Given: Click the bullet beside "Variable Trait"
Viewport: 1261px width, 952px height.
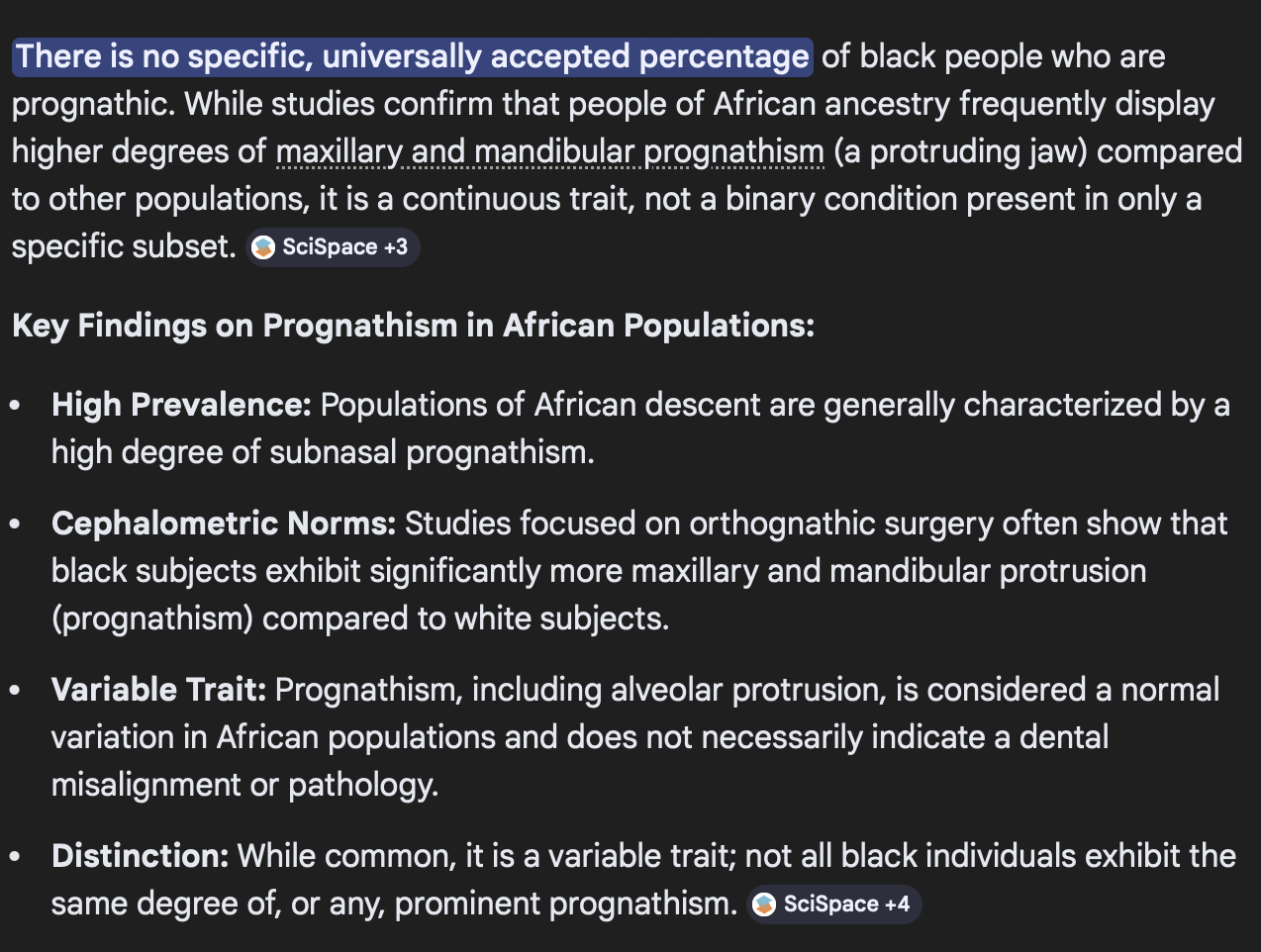Looking at the screenshot, I should coord(15,691).
